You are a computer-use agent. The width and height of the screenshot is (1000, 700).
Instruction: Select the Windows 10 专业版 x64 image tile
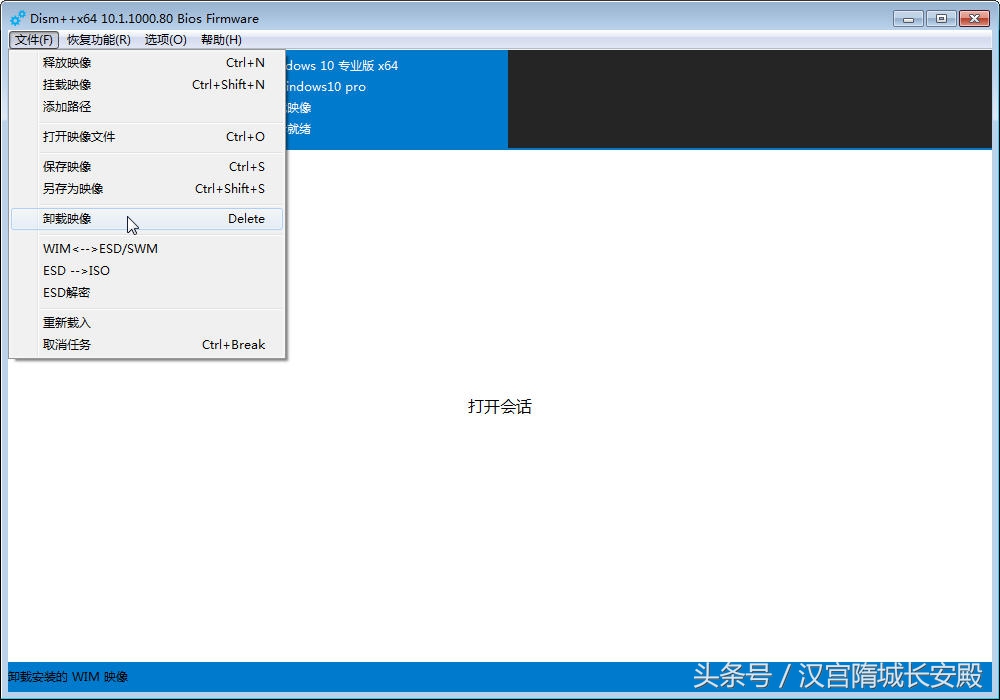point(396,99)
